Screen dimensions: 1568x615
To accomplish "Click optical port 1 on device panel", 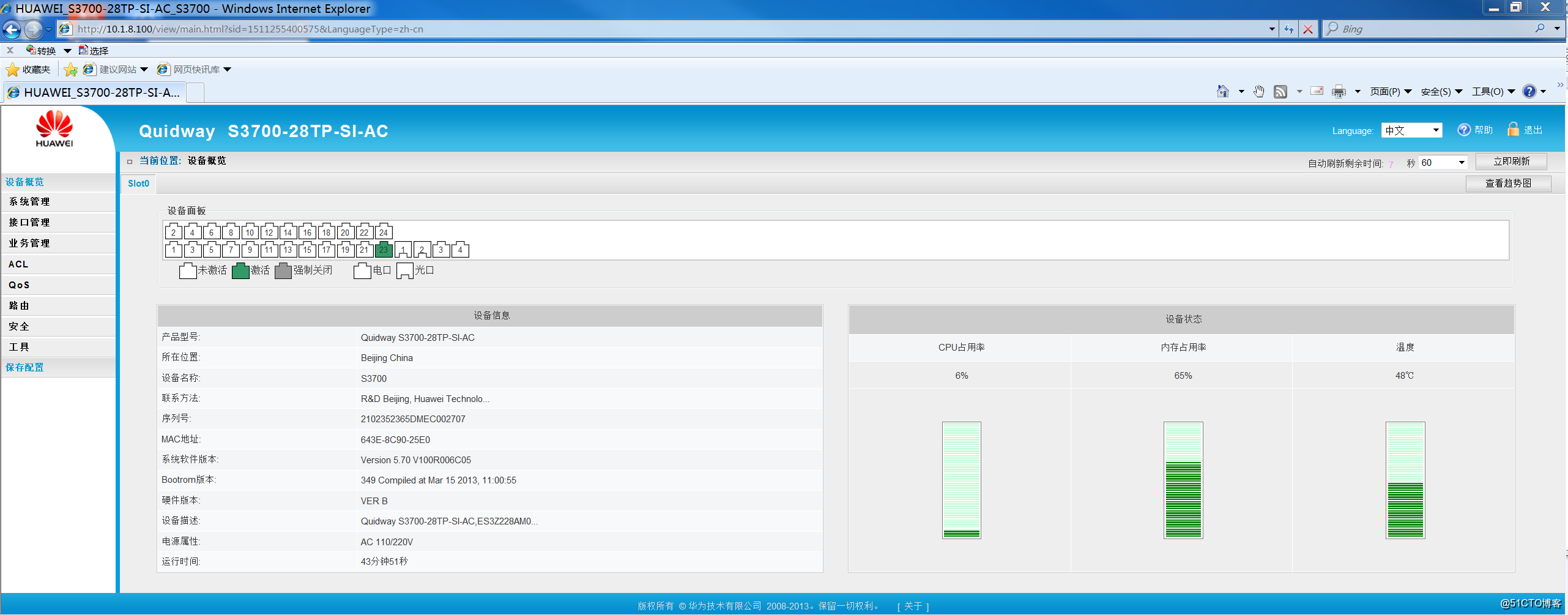I will [x=403, y=250].
